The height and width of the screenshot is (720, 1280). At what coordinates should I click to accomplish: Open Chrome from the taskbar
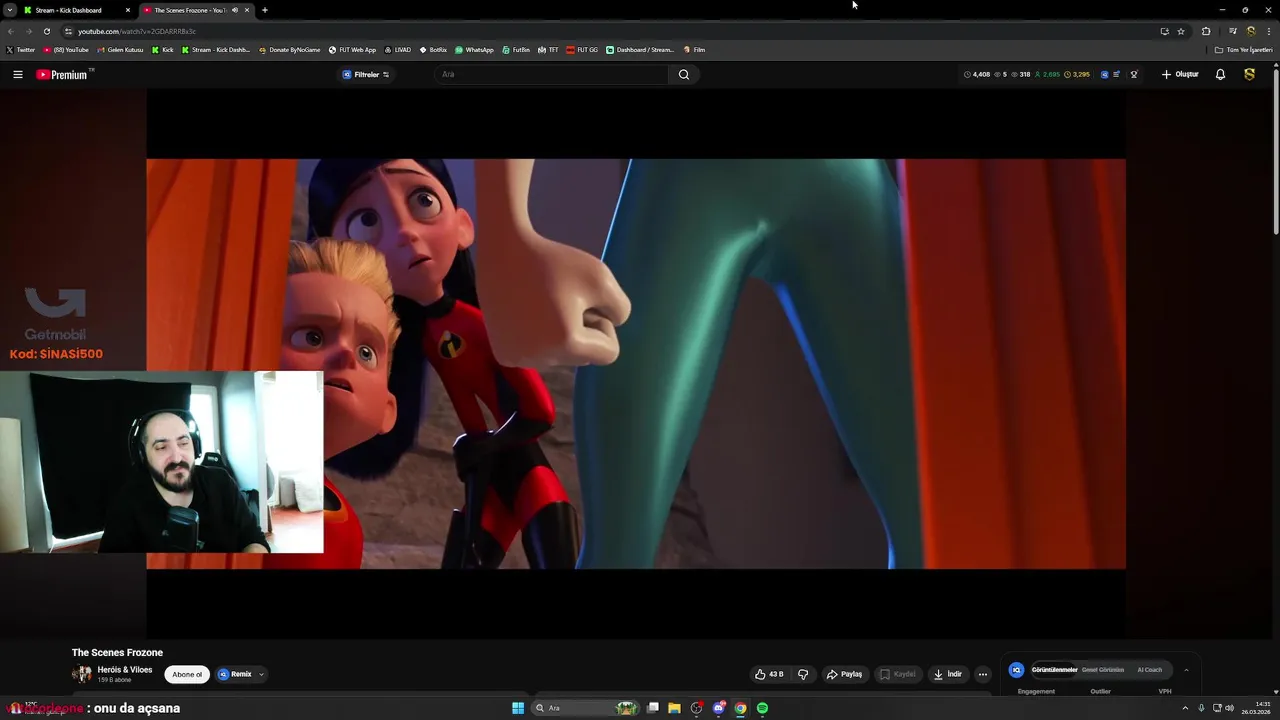click(x=740, y=708)
